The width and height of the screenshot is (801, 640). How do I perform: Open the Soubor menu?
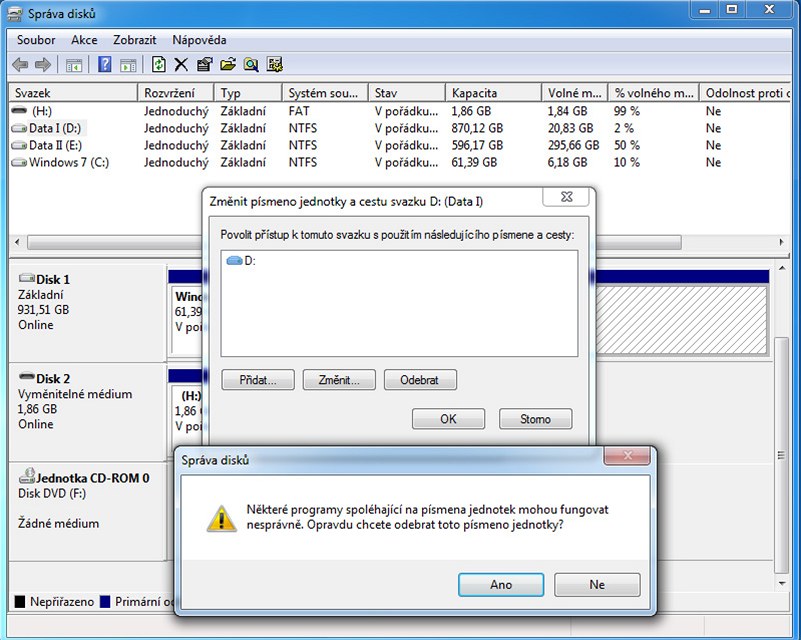36,40
